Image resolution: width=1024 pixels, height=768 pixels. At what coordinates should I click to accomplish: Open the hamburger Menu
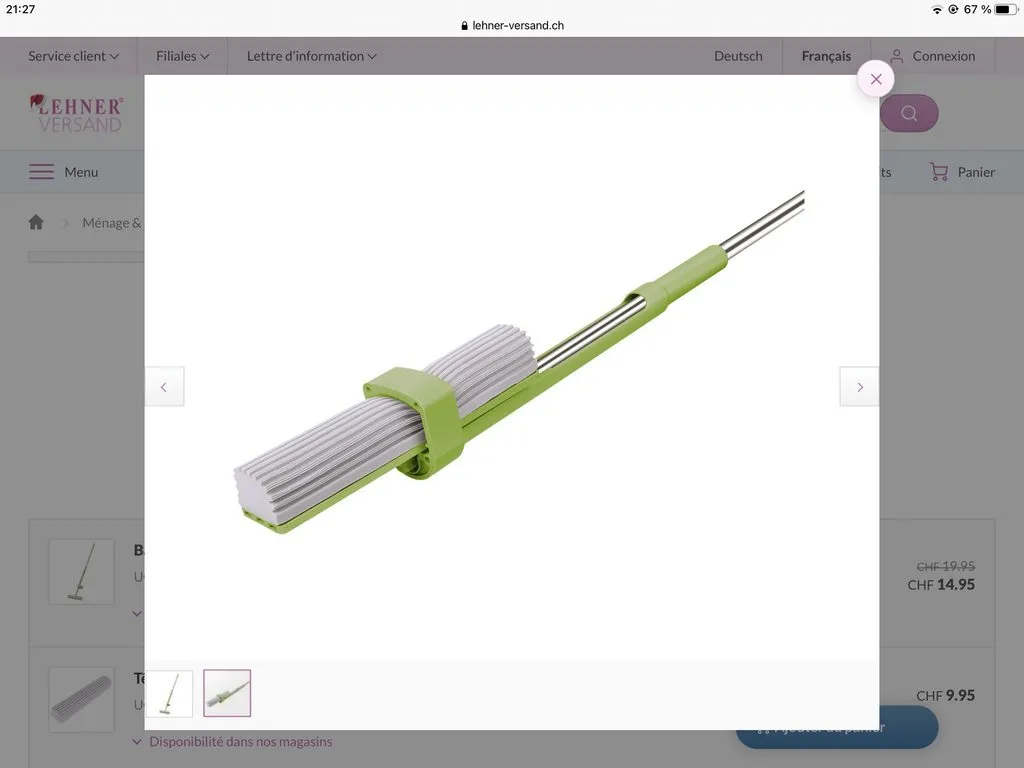pyautogui.click(x=64, y=172)
